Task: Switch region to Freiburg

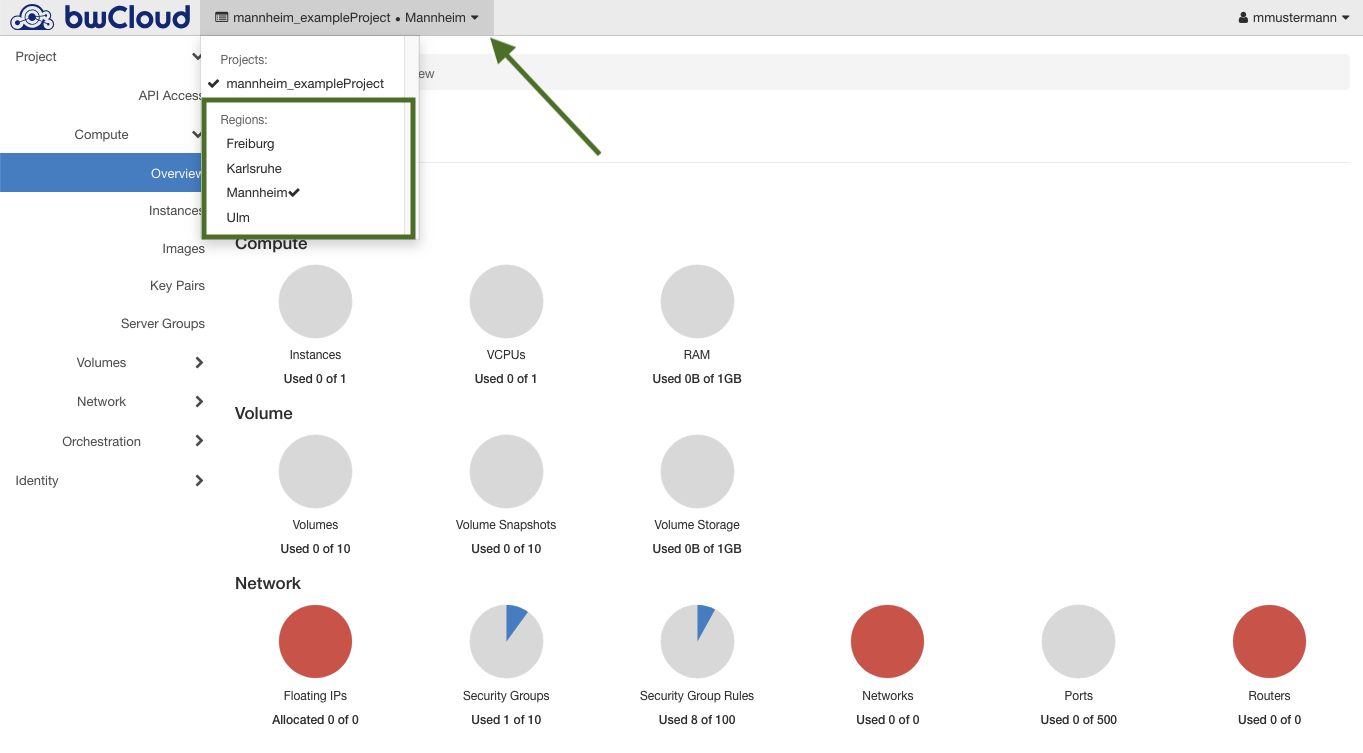Action: tap(250, 144)
